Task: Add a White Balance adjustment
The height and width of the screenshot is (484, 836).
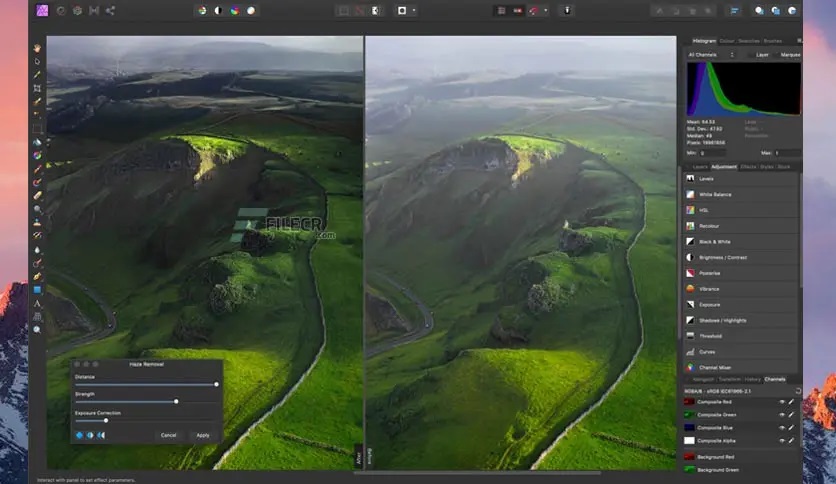Action: coord(741,195)
